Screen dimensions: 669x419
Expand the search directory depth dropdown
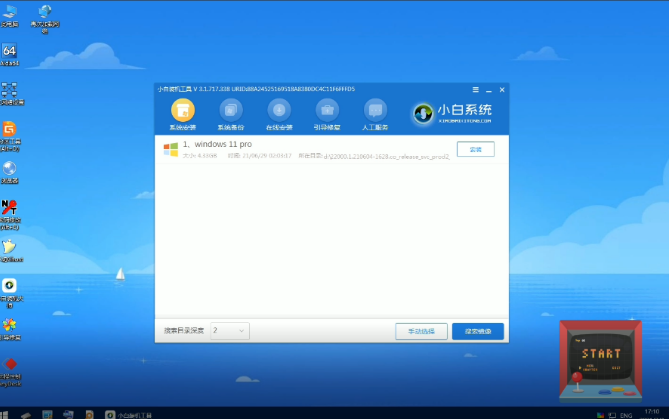(x=229, y=331)
